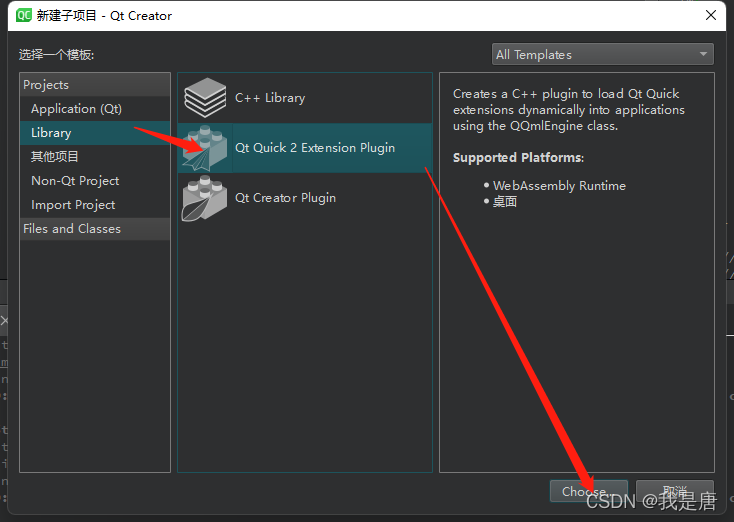Select the Application (Qt) category

point(95,109)
